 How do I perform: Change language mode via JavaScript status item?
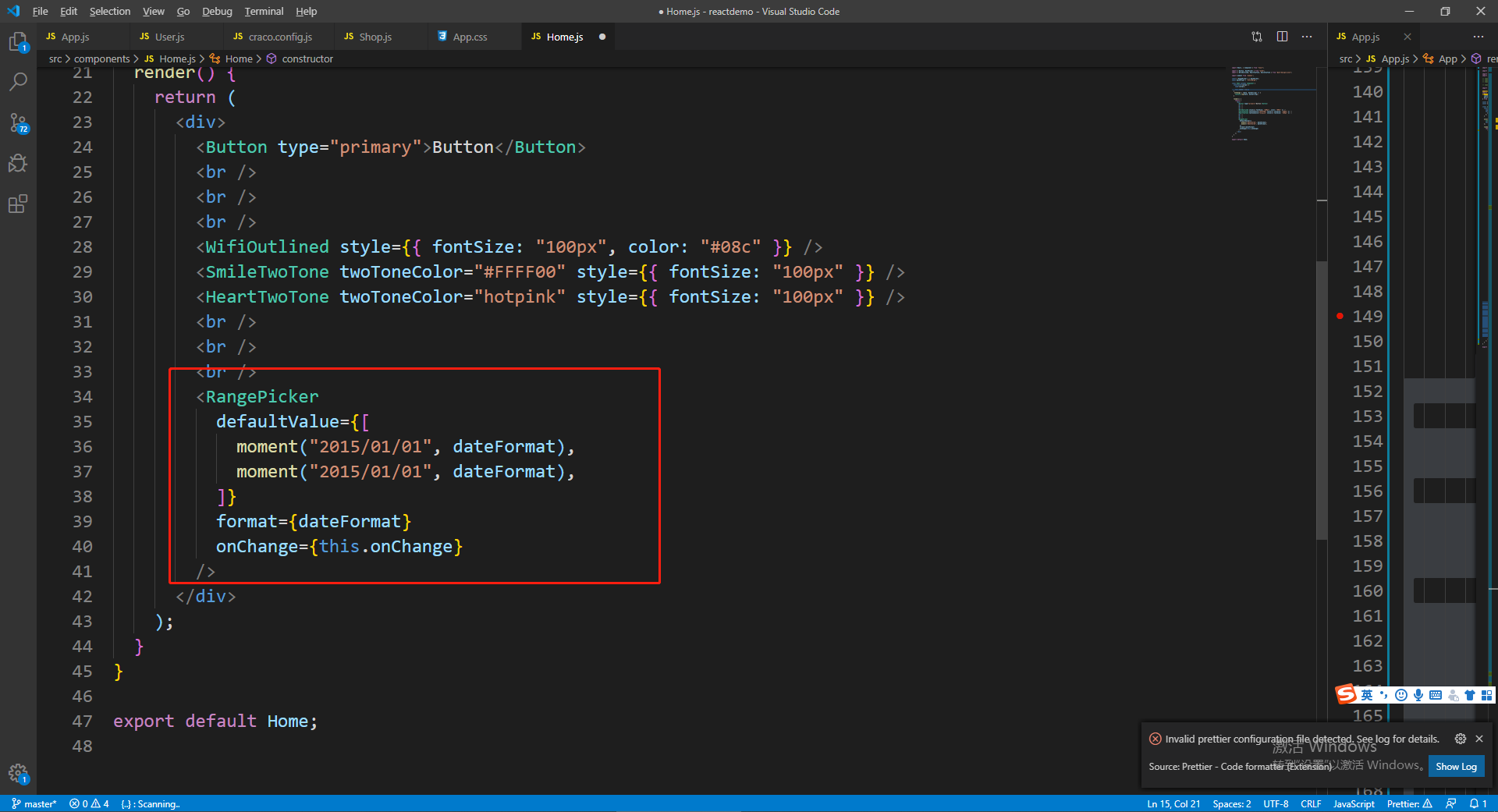coord(1354,803)
